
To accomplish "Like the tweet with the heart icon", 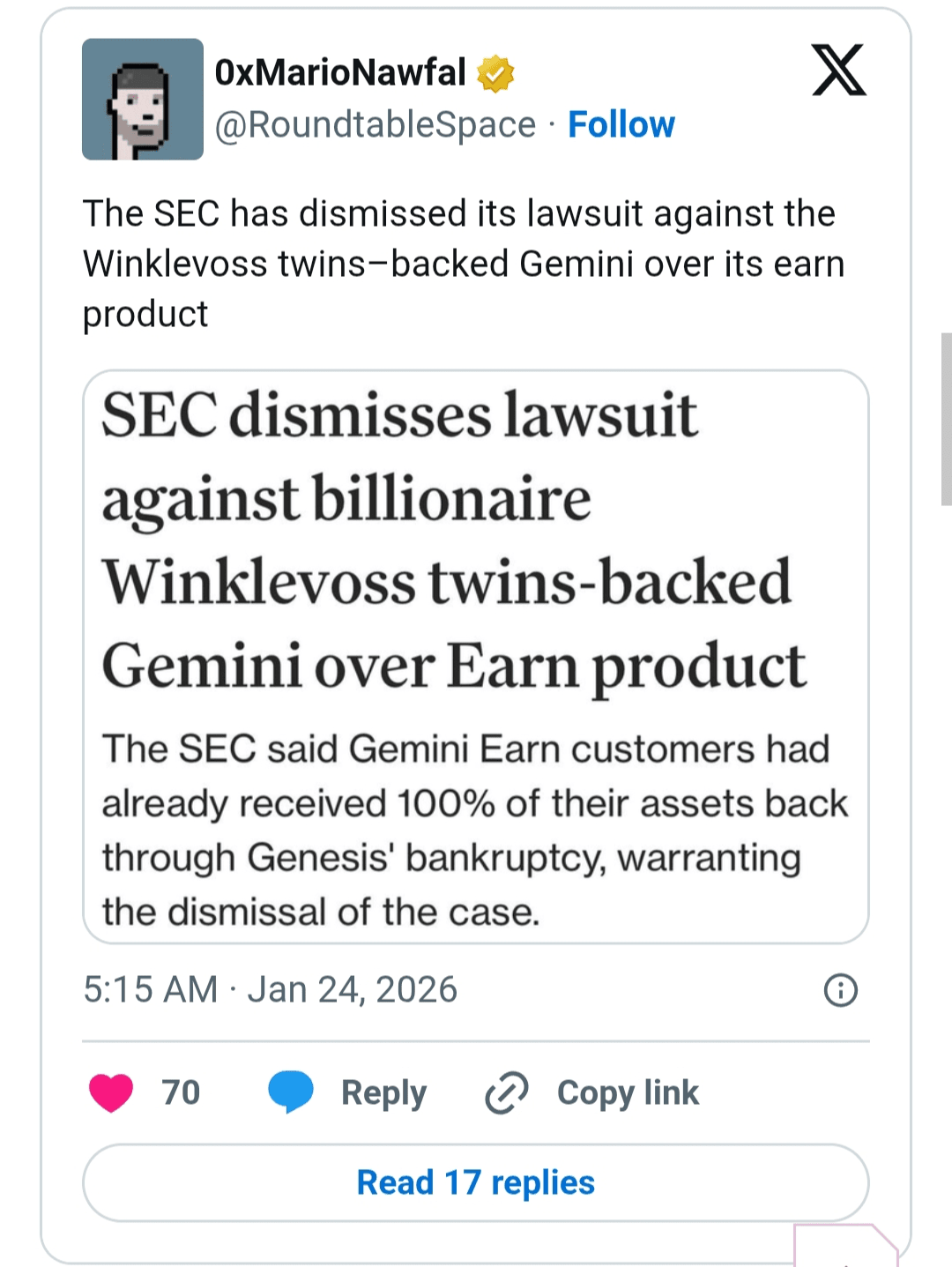I will 111,1092.
